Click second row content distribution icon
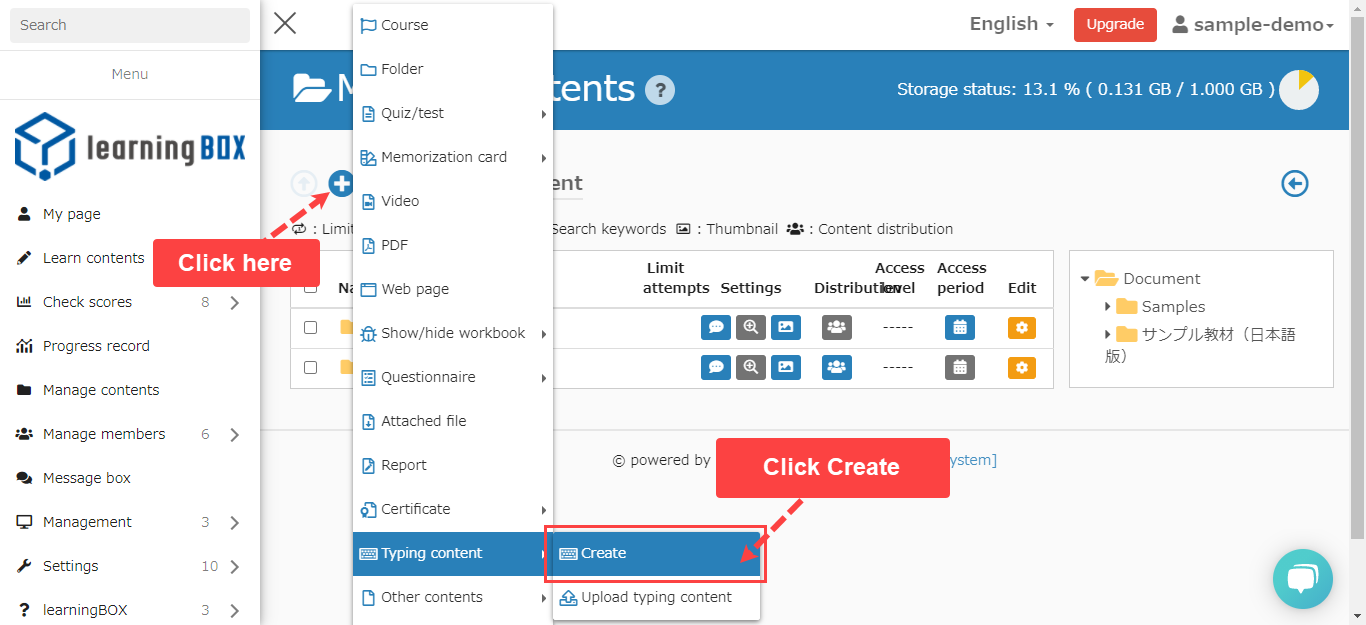Viewport: 1366px width, 625px height. pyautogui.click(x=836, y=367)
